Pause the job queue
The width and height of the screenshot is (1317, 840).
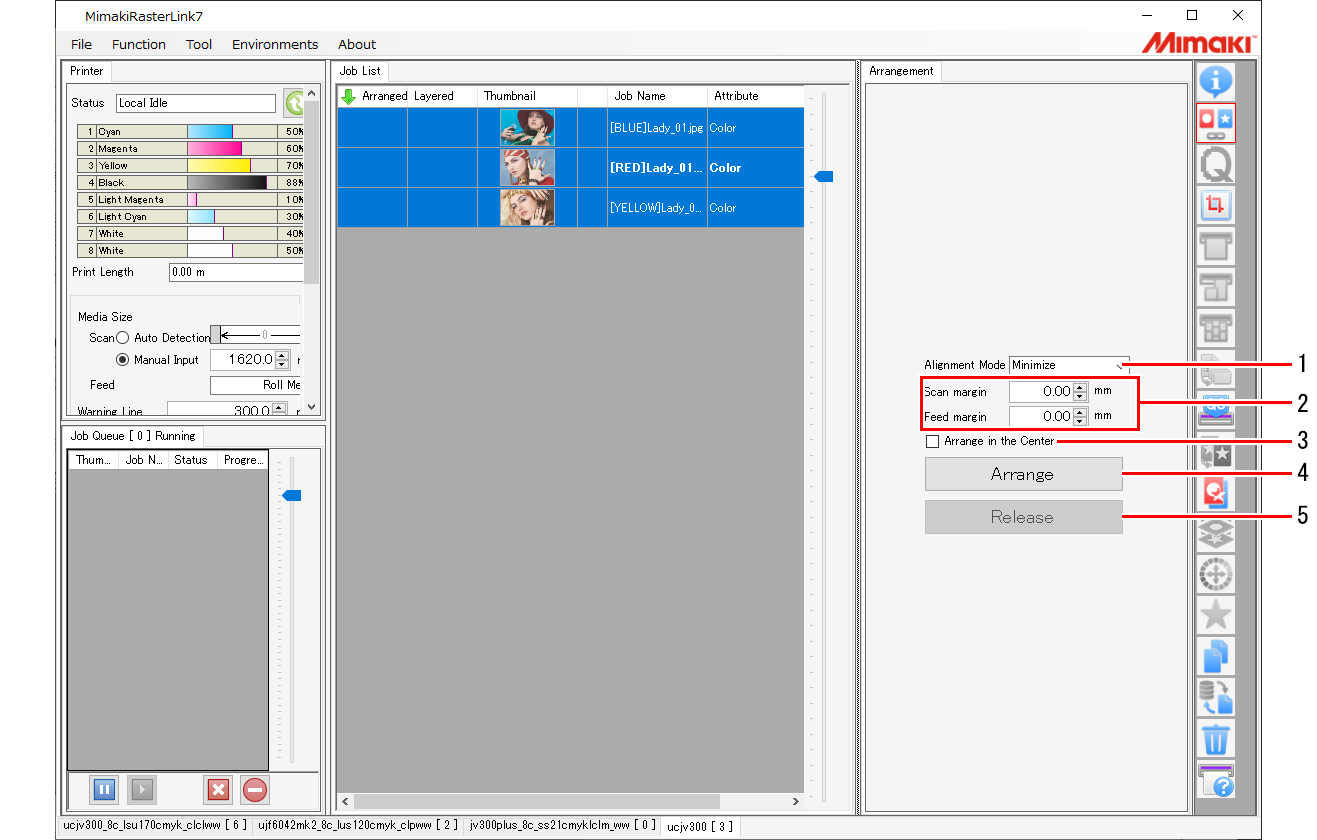(103, 789)
